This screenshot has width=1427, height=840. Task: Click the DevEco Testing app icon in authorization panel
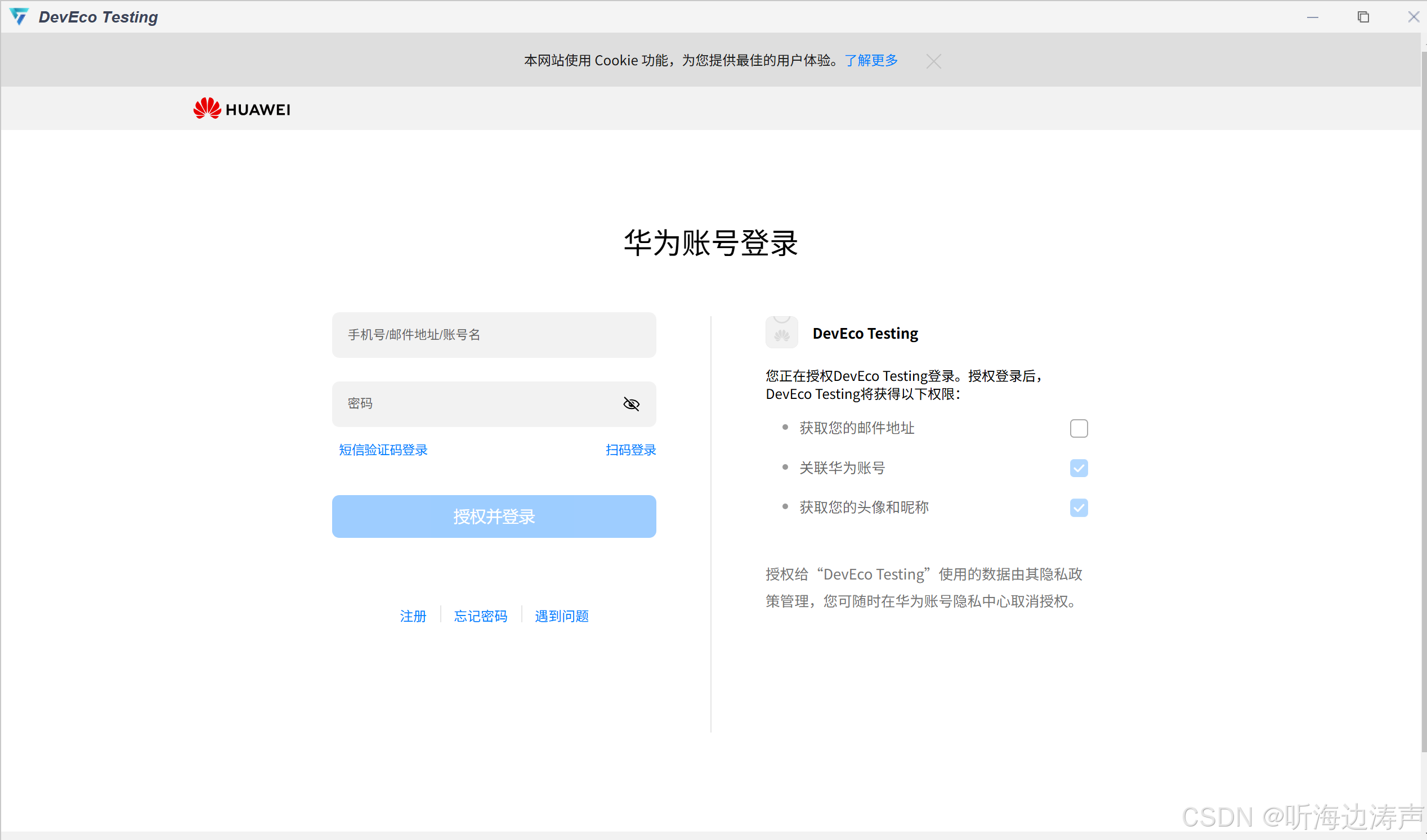click(781, 333)
